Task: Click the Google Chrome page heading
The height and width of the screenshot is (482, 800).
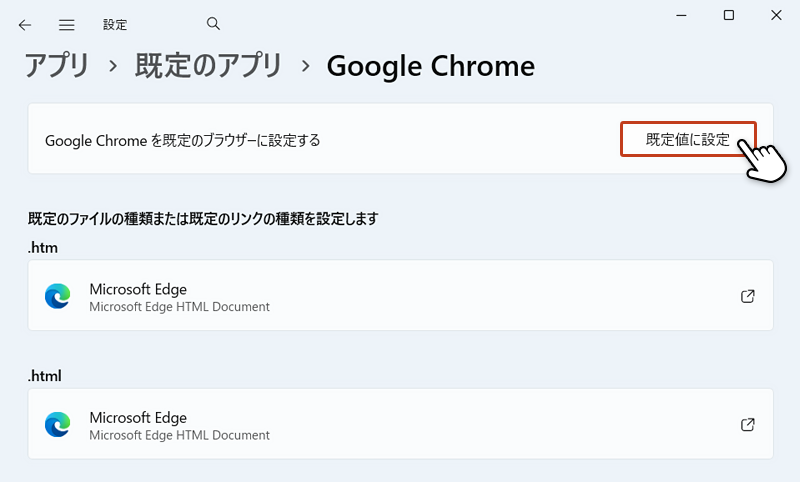Action: pos(431,66)
